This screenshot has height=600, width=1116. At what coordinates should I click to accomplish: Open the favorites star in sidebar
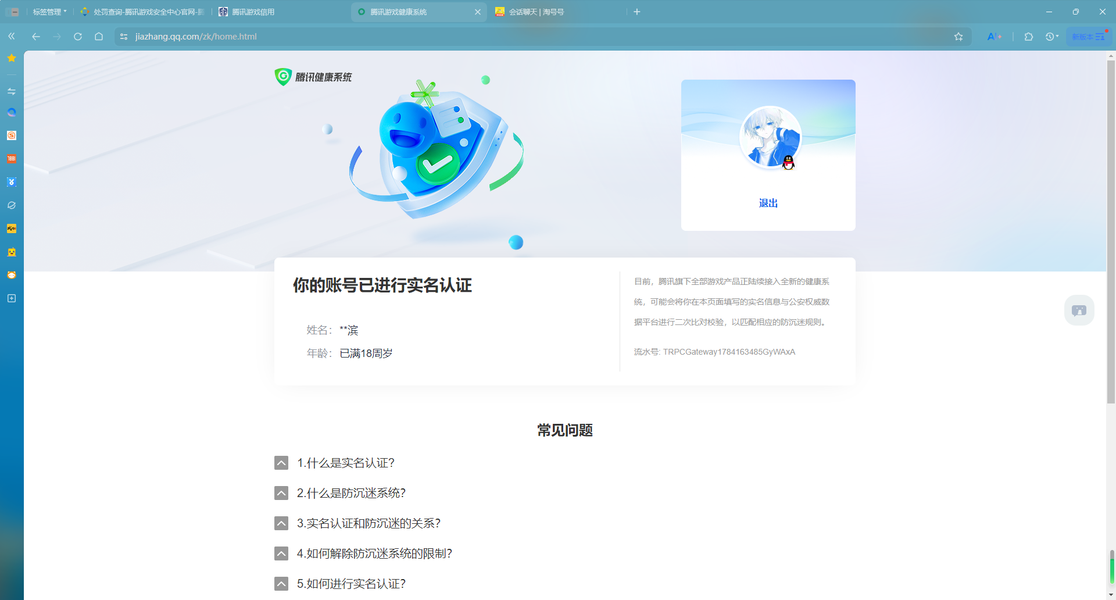point(11,58)
